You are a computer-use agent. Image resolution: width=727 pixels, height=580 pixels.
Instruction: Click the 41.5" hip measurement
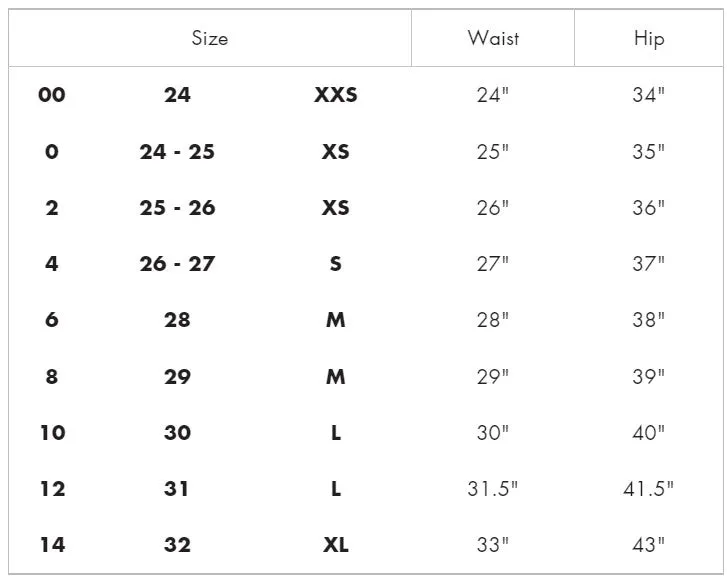pyautogui.click(x=649, y=489)
